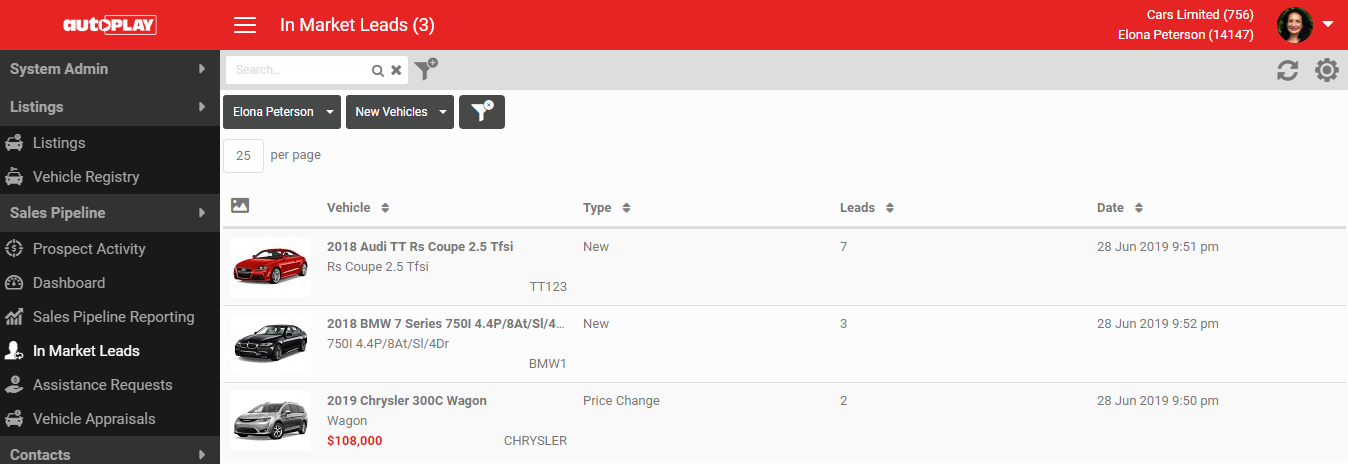Viewport: 1348px width, 464px height.
Task: Click the per page number field
Action: click(x=243, y=156)
